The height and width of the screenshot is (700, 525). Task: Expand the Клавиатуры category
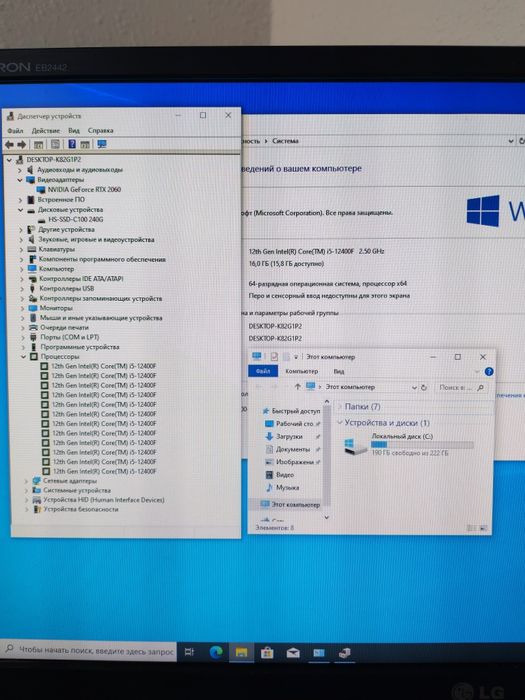[21, 250]
